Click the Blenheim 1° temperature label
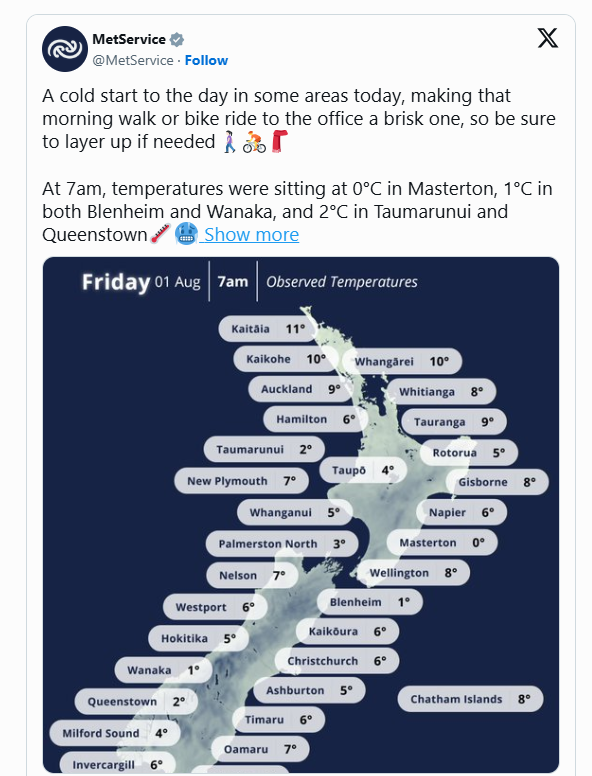Image resolution: width=592 pixels, height=776 pixels. (x=370, y=602)
